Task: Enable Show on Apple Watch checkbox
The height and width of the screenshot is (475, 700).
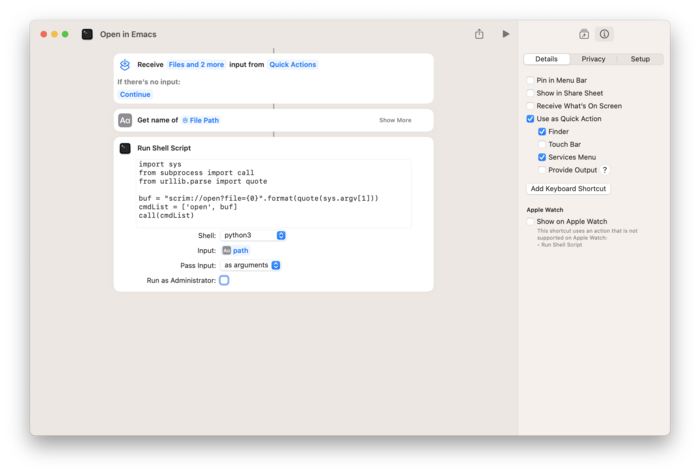Action: pos(530,222)
